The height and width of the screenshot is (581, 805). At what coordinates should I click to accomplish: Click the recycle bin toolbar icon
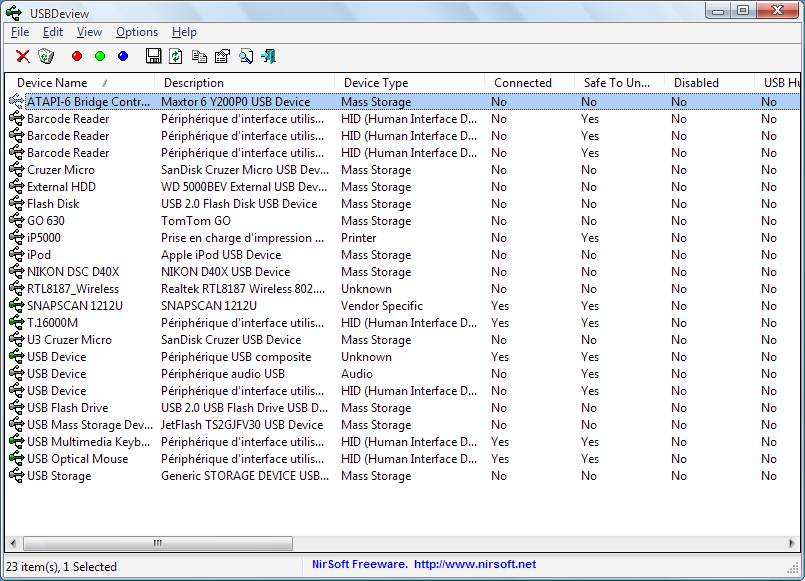tap(46, 57)
